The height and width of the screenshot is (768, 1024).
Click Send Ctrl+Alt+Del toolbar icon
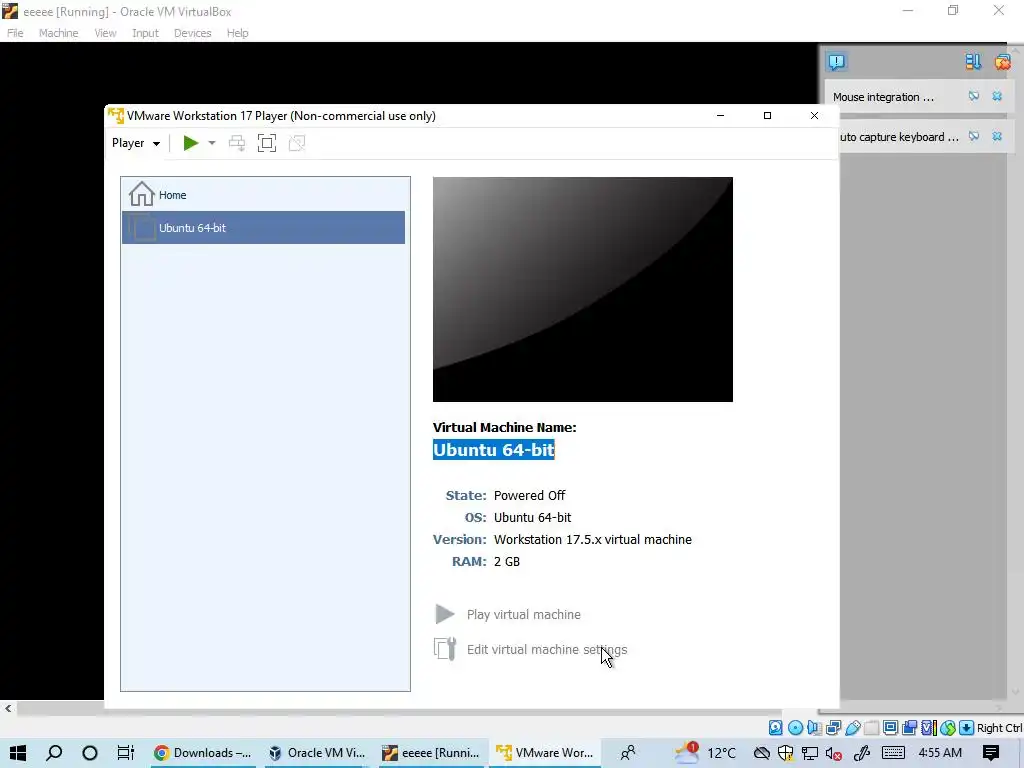pyautogui.click(x=236, y=143)
